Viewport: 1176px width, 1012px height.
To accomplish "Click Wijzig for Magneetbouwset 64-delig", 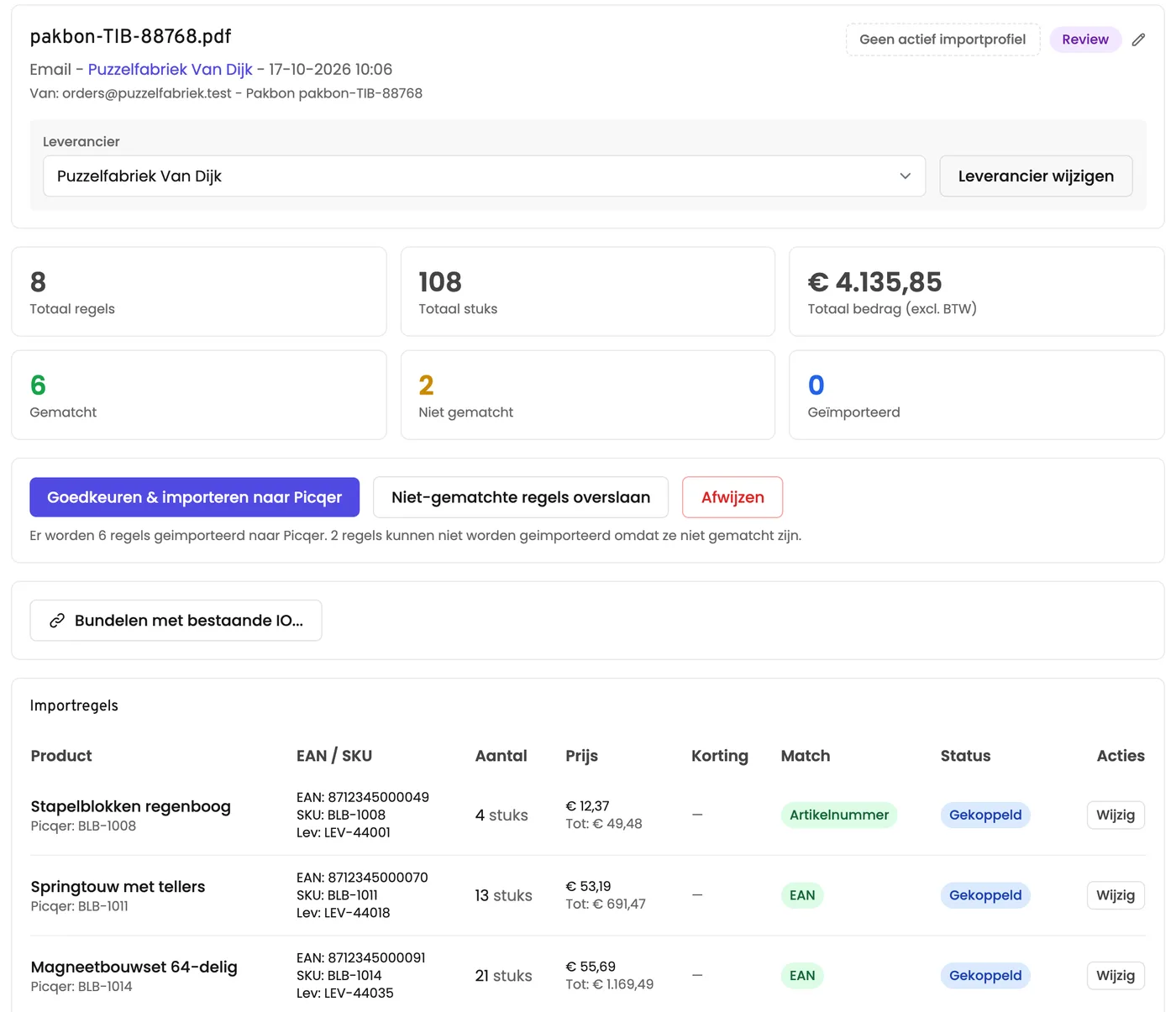I will [1116, 976].
